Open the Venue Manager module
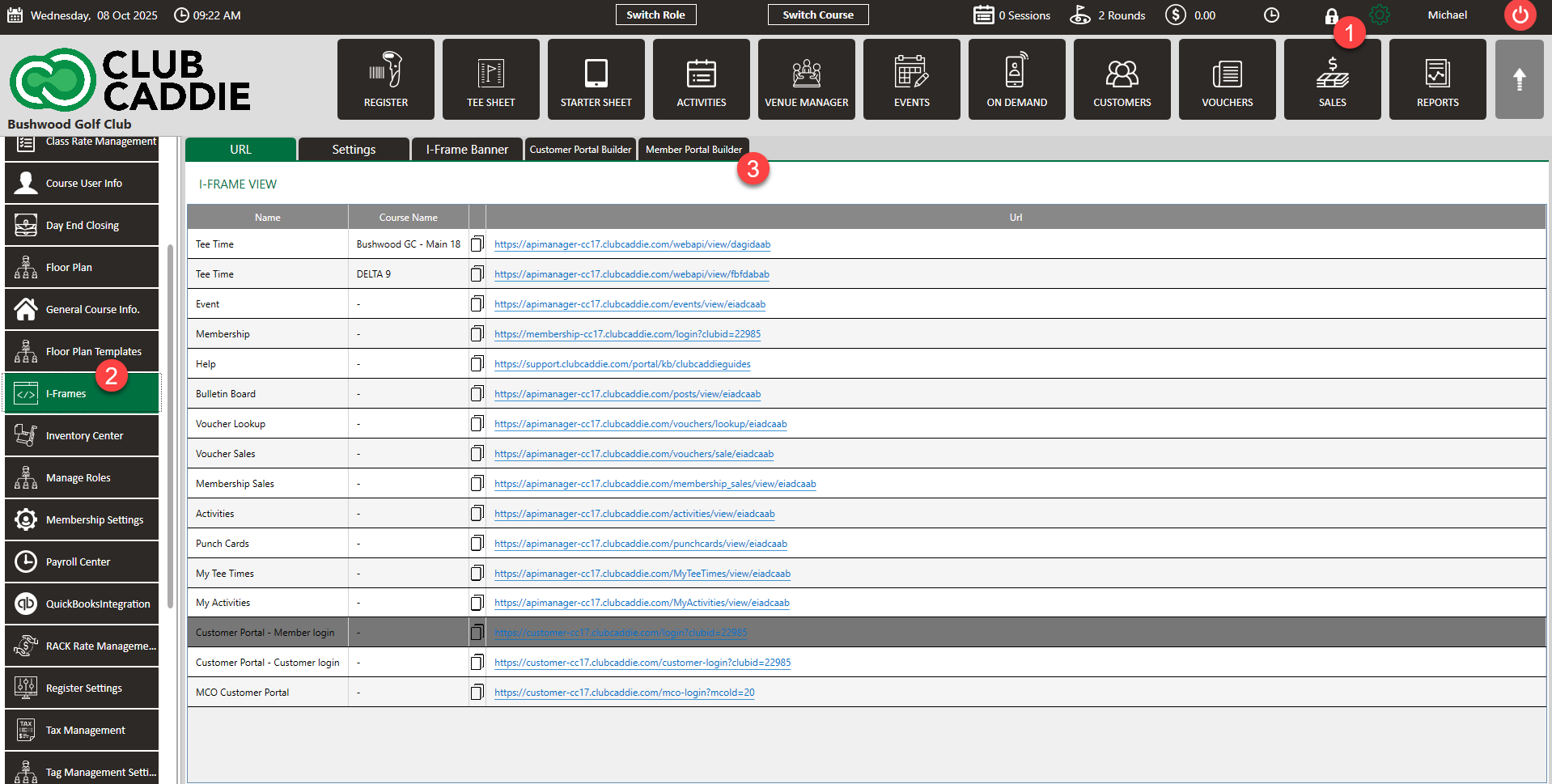 pyautogui.click(x=806, y=79)
